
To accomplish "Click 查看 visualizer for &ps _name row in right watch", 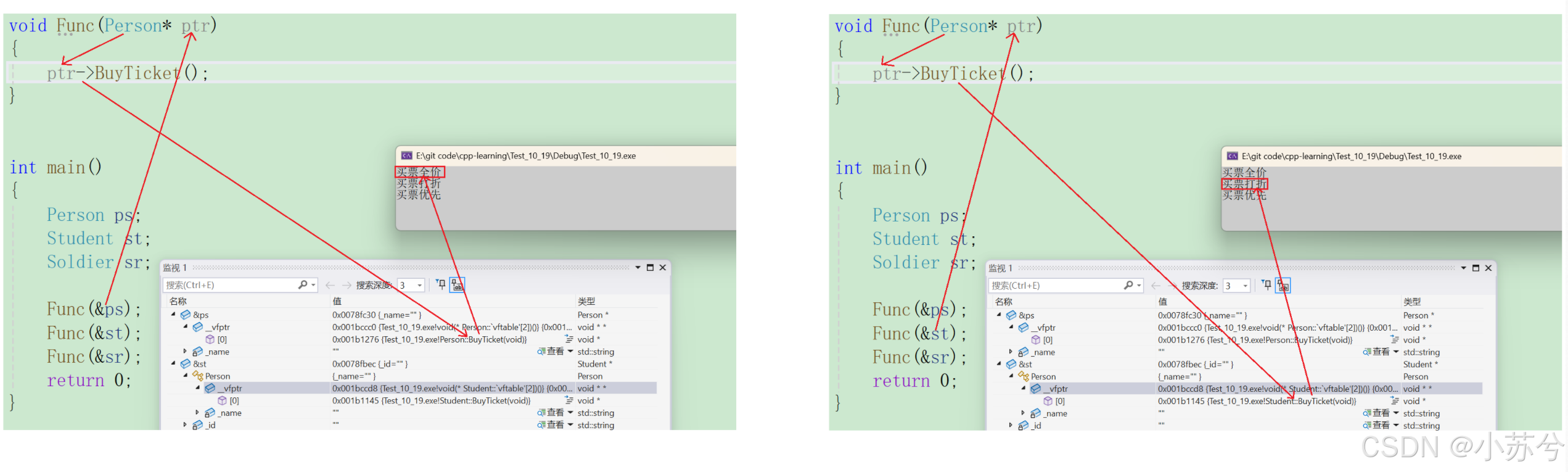I will (x=1376, y=352).
